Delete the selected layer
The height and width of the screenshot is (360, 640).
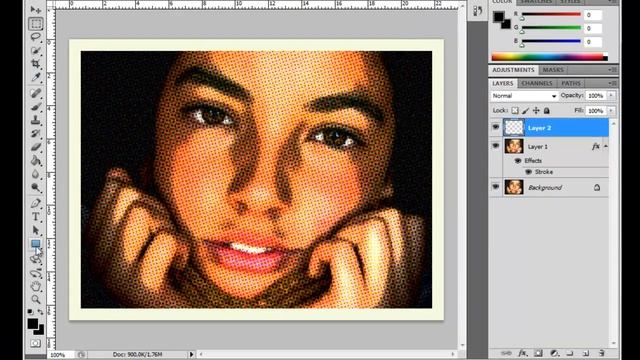point(602,353)
